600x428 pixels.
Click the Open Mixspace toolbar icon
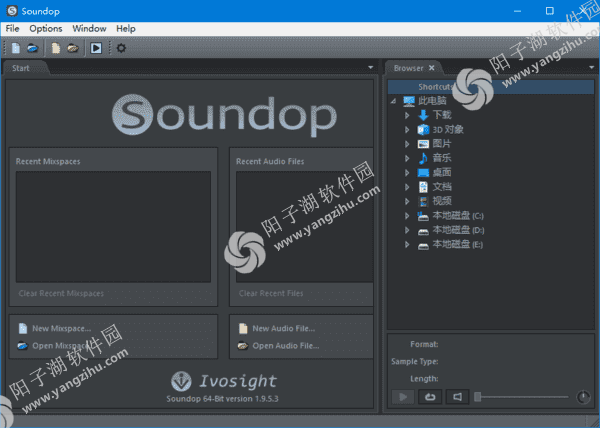coord(33,48)
